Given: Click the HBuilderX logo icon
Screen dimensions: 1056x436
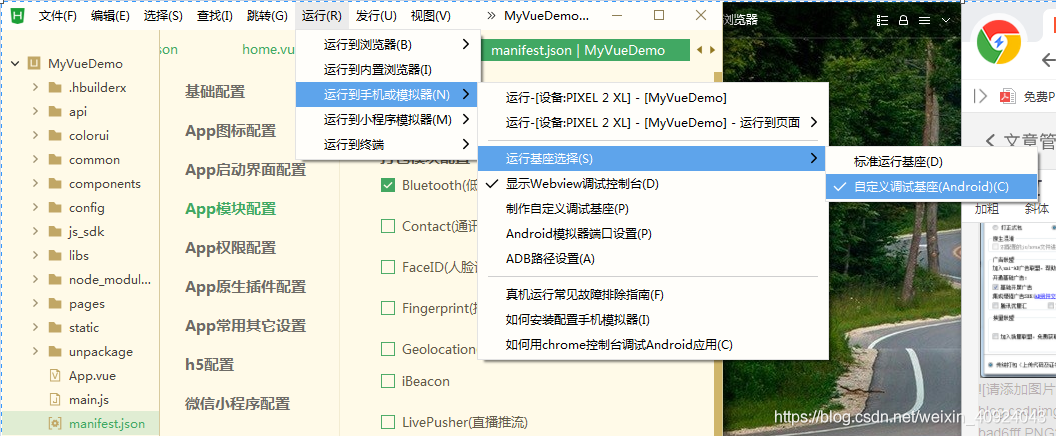Looking at the screenshot, I should [x=18, y=15].
